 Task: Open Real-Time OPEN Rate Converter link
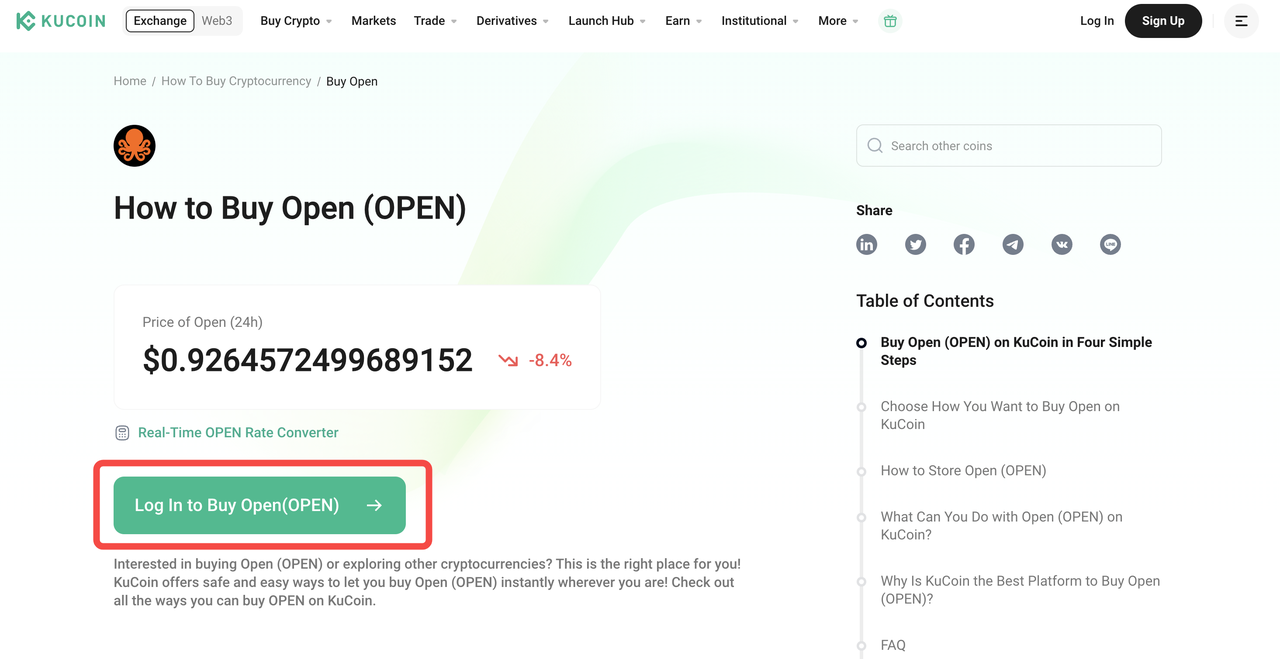point(238,433)
